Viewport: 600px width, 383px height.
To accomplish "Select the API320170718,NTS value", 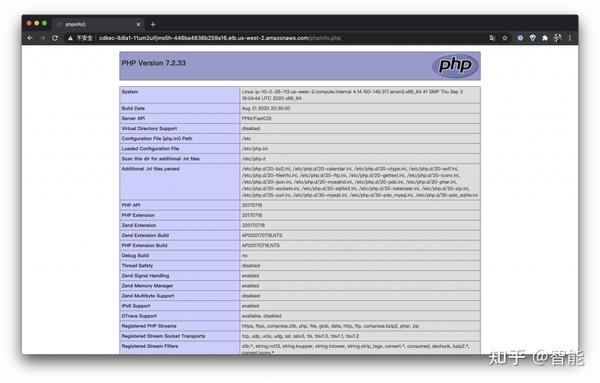I will 262,235.
